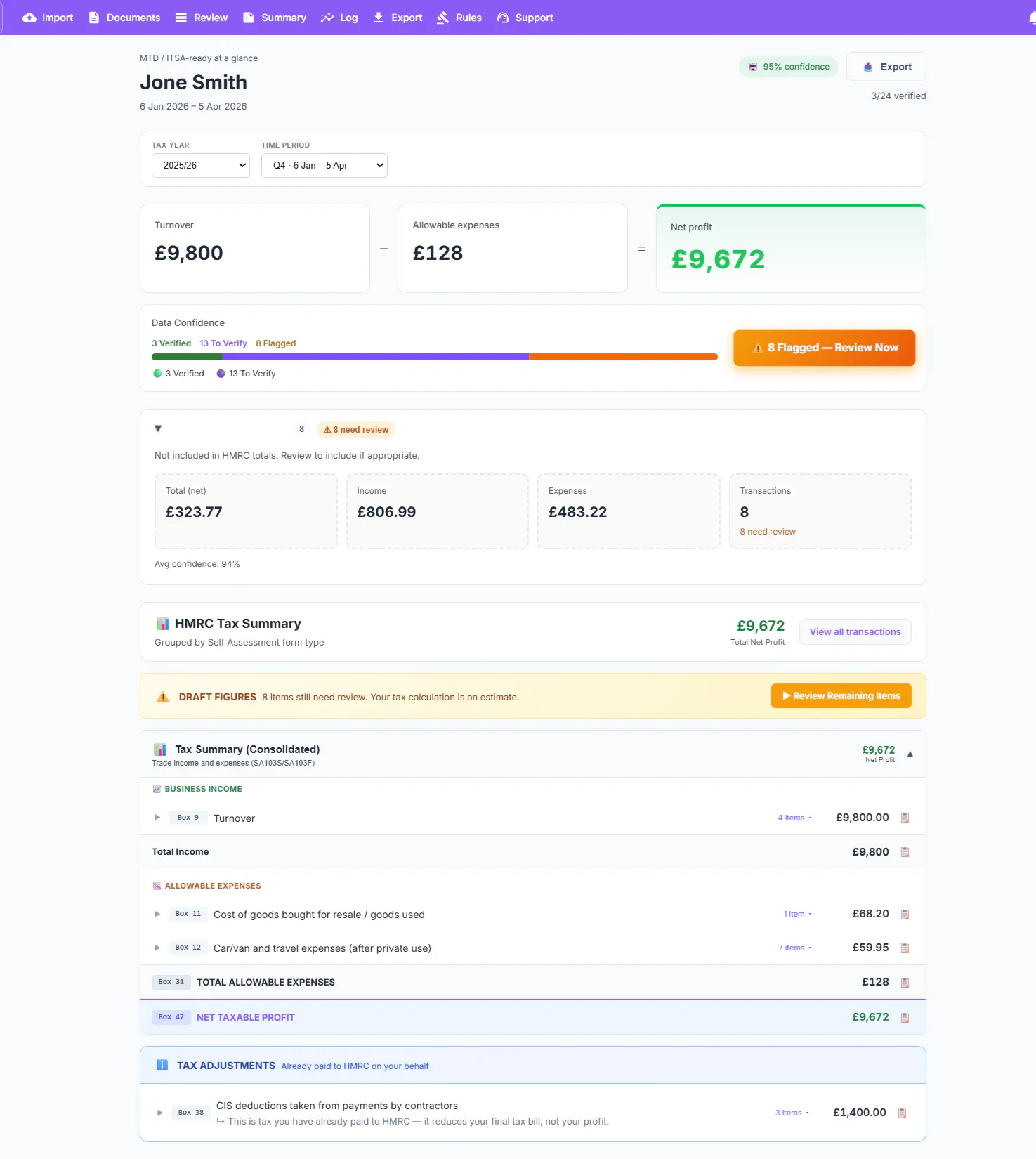Click the 8 Flagged — Review Now button

[825, 348]
